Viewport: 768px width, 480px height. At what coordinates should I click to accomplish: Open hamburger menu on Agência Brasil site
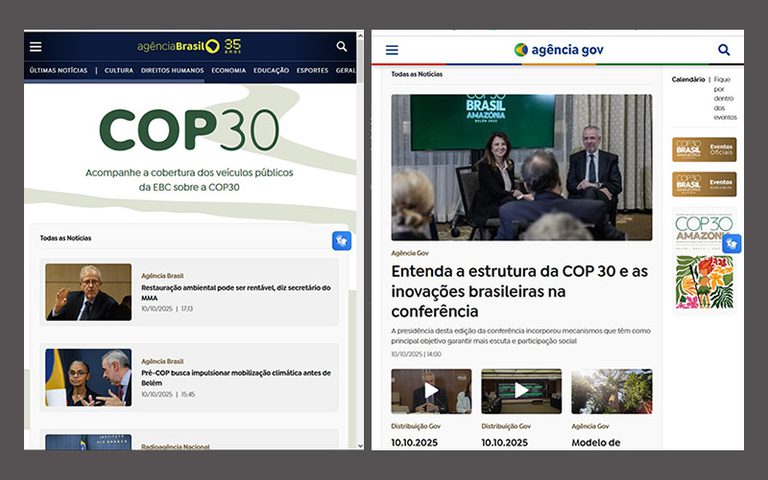click(x=36, y=46)
